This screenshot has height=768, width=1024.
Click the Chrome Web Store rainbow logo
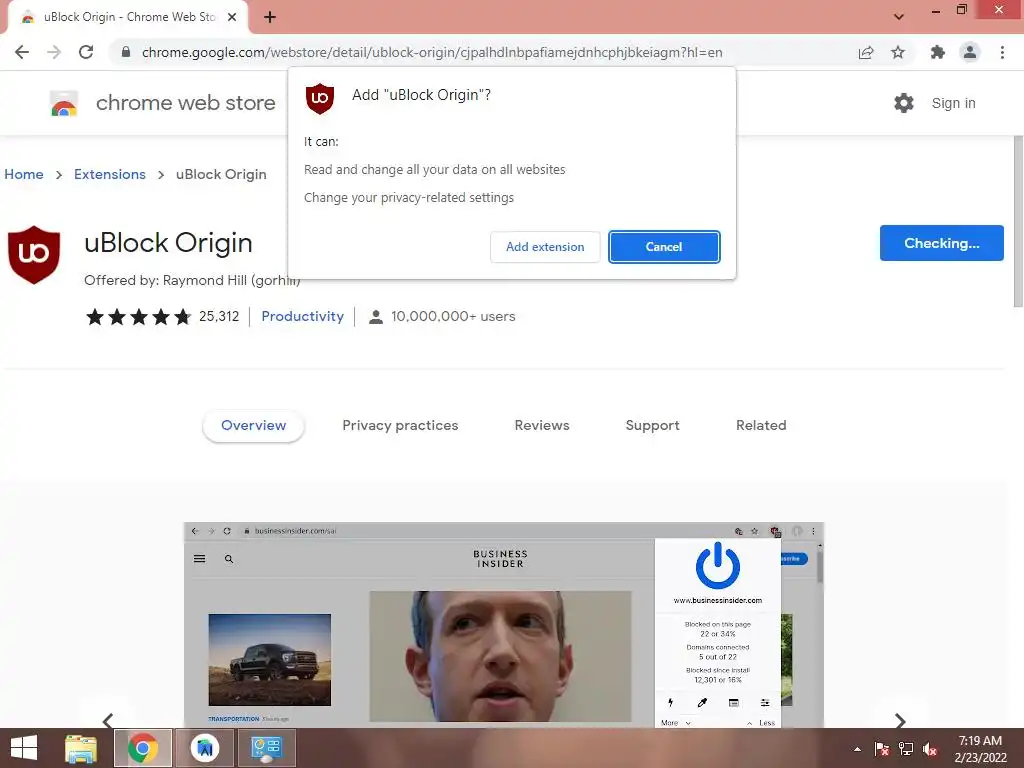(64, 103)
